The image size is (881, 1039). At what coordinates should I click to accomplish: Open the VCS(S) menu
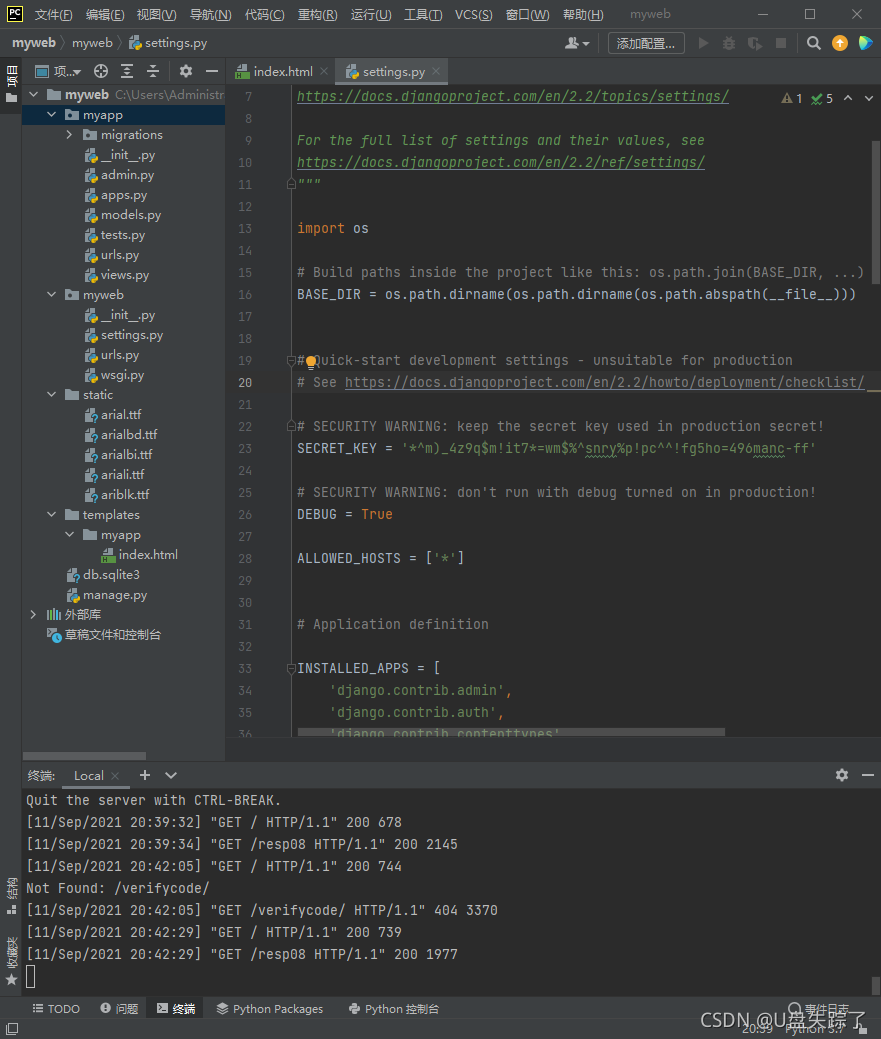[x=474, y=15]
